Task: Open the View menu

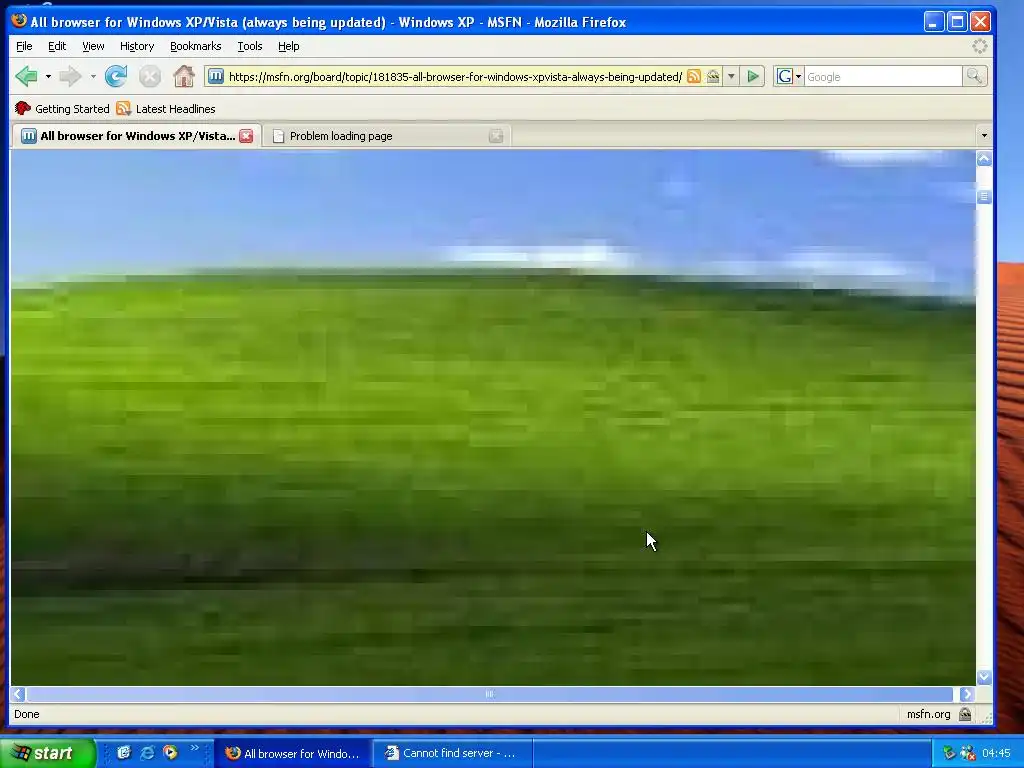Action: (93, 46)
